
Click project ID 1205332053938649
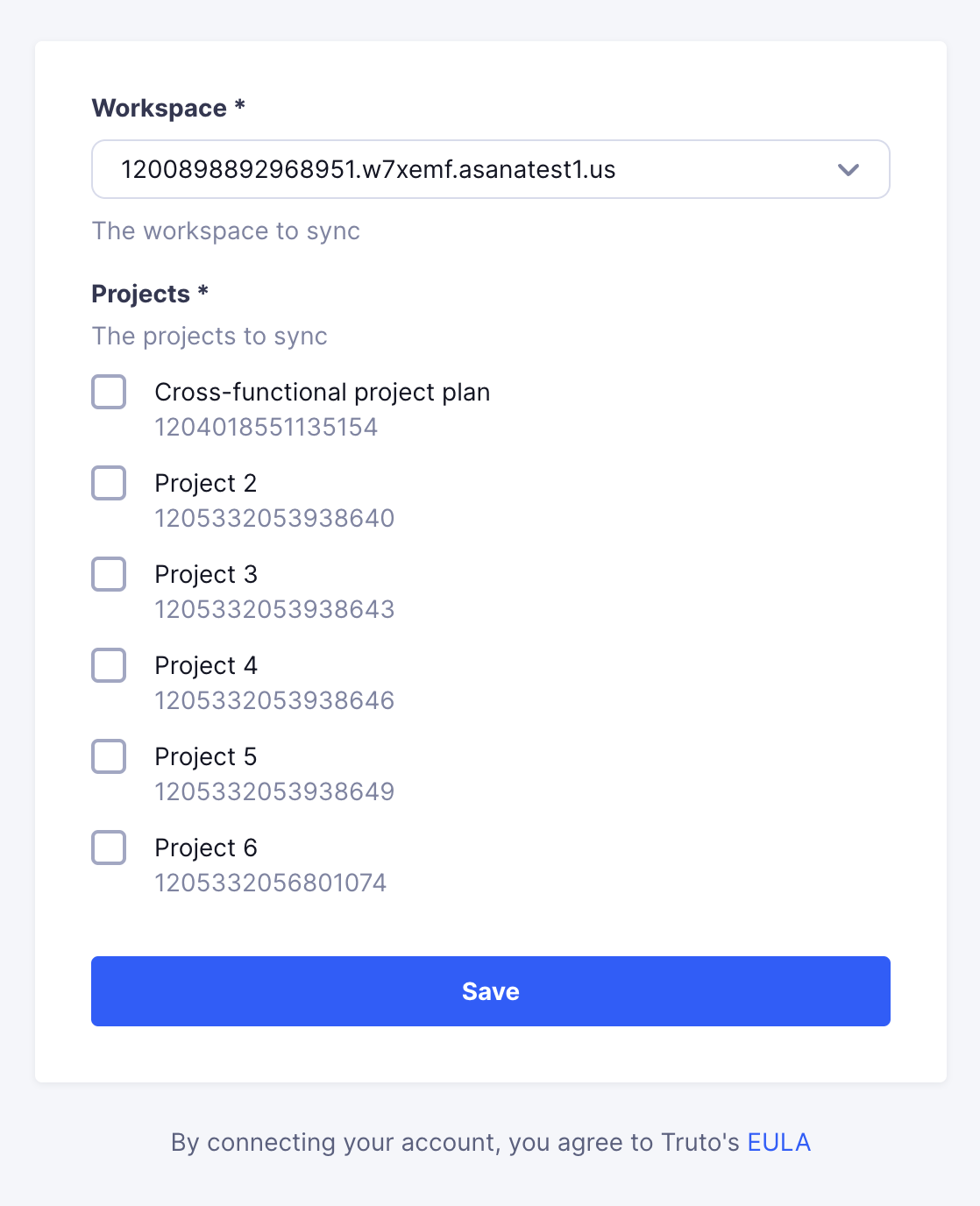coord(274,791)
